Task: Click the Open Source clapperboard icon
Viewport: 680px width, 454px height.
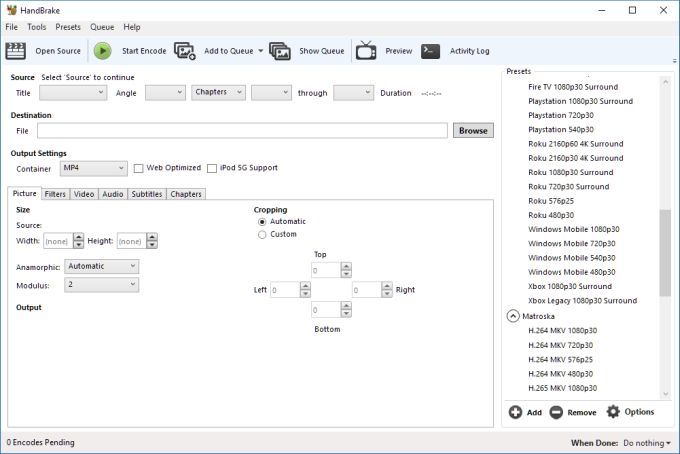Action: pos(16,51)
